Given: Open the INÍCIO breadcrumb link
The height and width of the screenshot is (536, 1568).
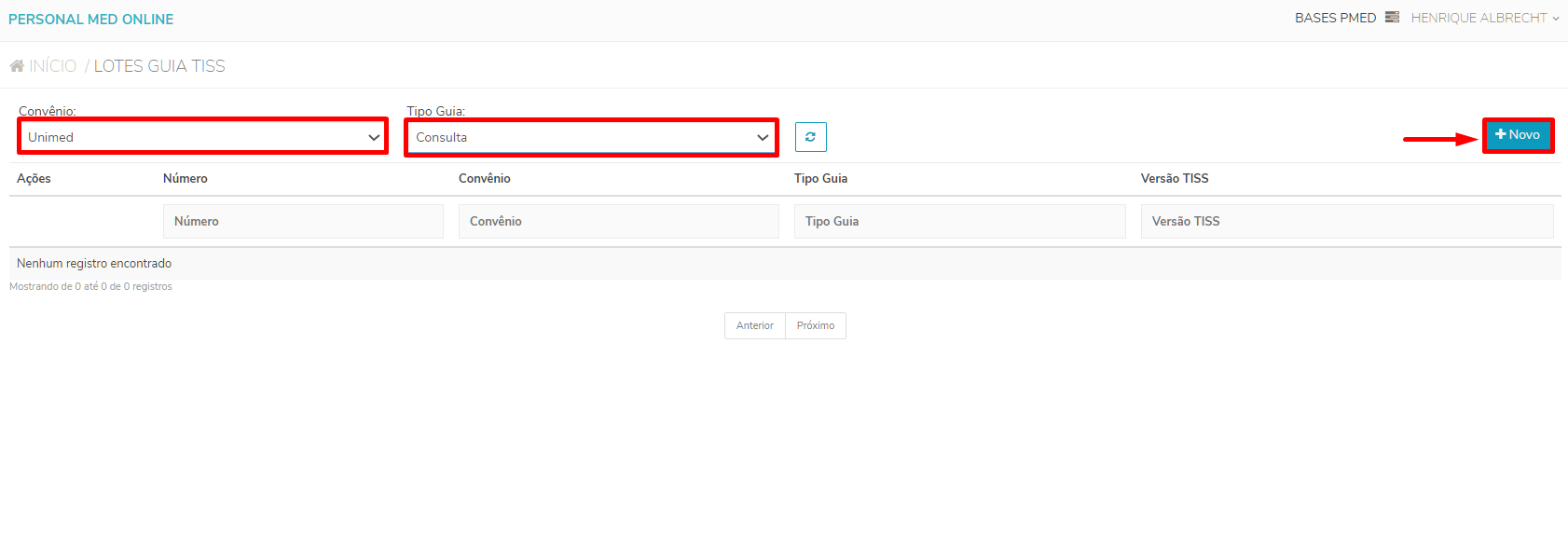Looking at the screenshot, I should pos(53,66).
